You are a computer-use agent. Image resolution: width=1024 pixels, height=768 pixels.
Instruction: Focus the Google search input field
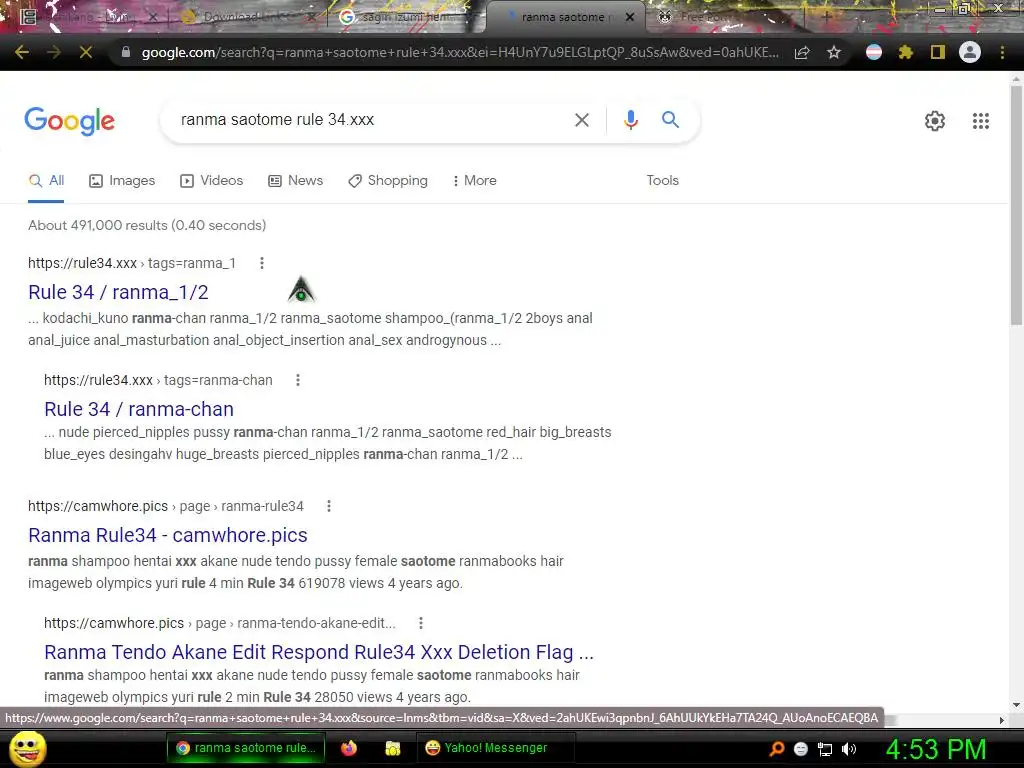pyautogui.click(x=369, y=120)
